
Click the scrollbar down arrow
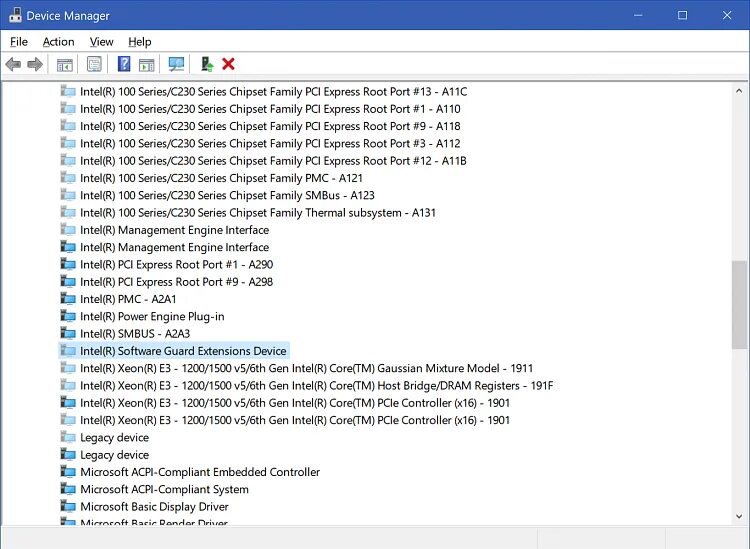tap(739, 516)
